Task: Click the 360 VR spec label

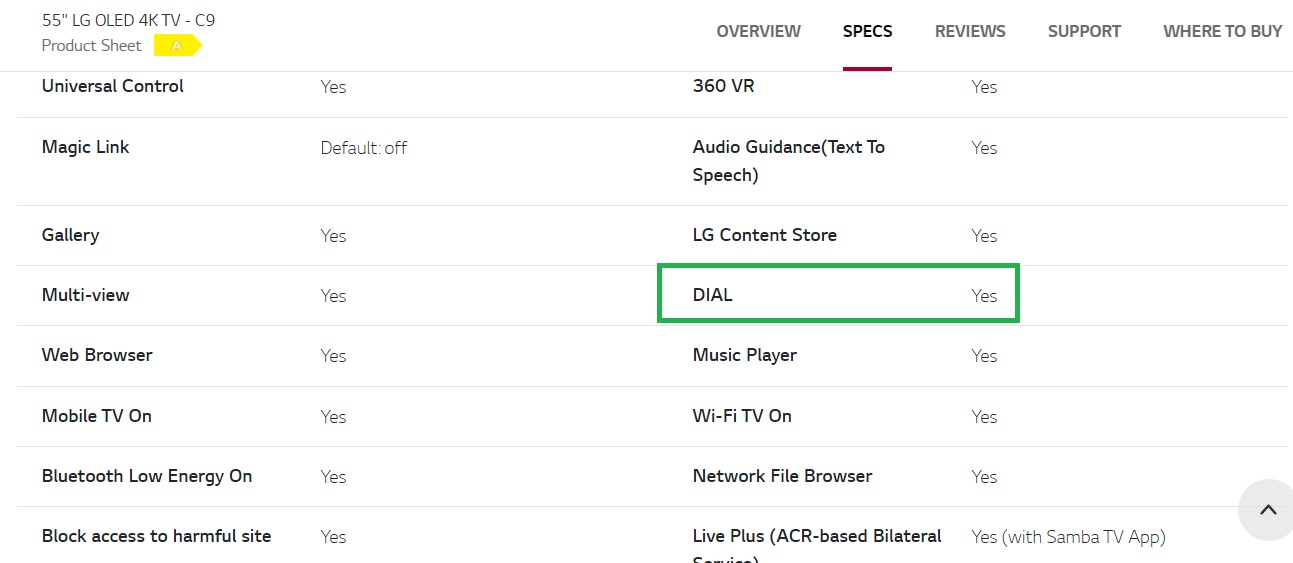Action: 723,86
